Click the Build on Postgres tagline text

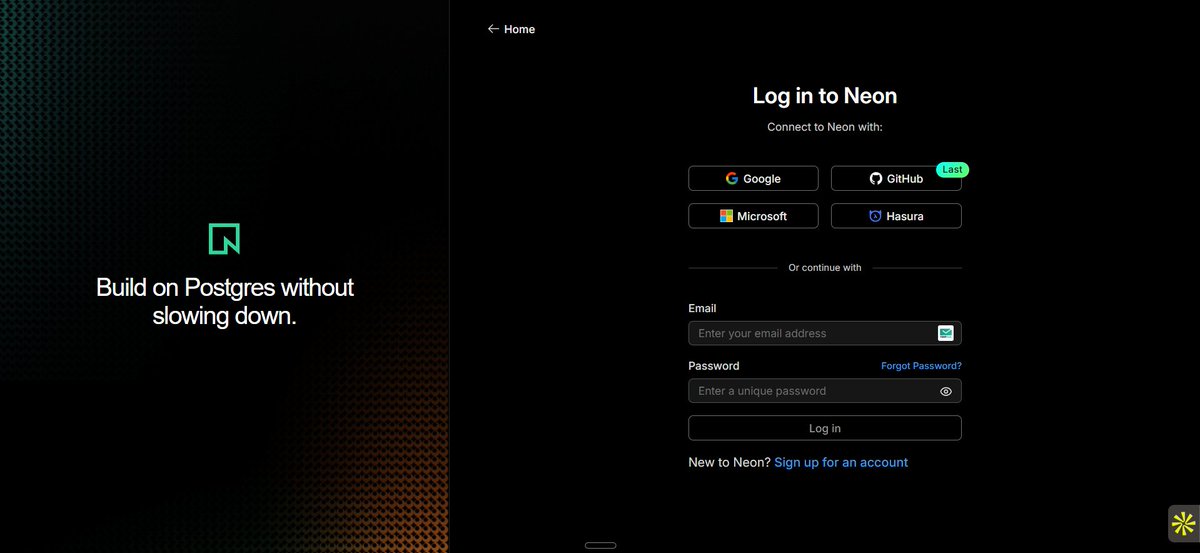pos(225,302)
